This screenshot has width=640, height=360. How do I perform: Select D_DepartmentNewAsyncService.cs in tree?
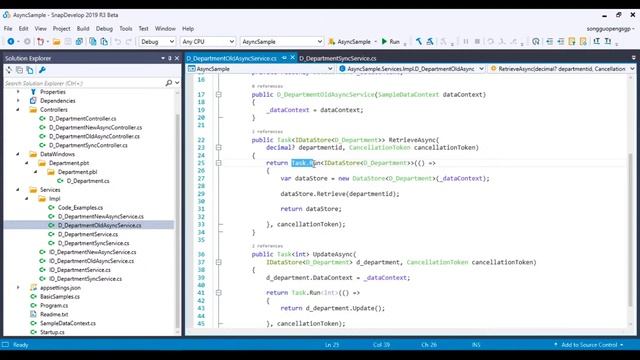pyautogui.click(x=100, y=216)
